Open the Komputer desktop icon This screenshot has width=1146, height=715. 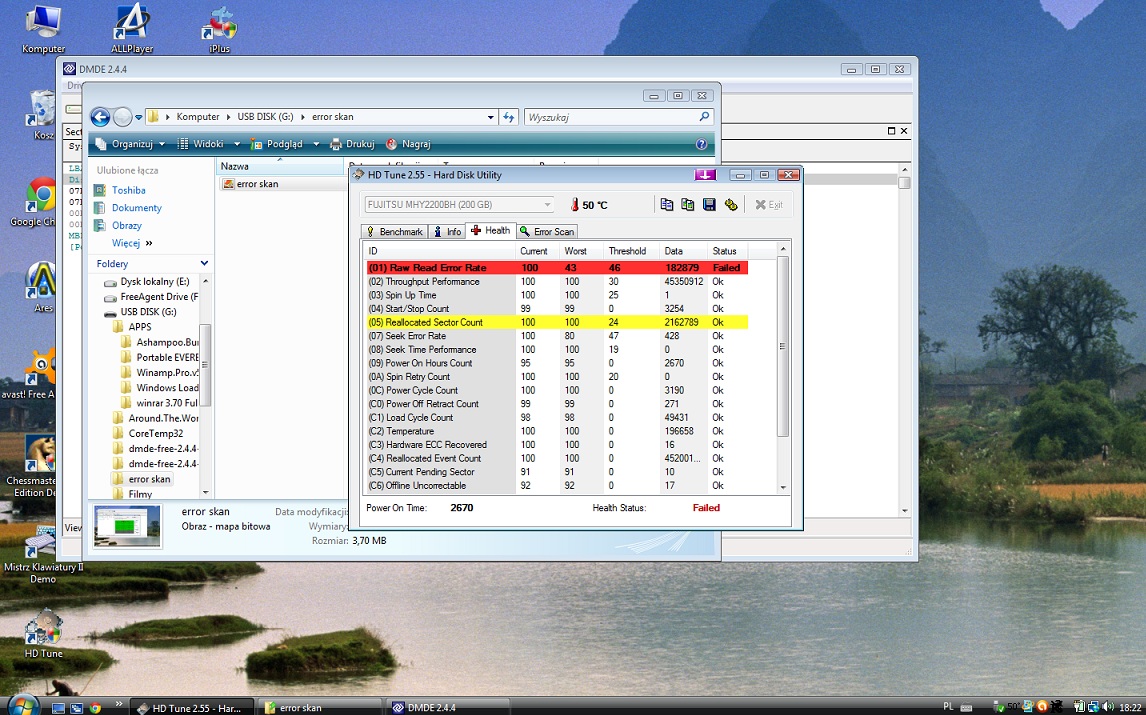(x=43, y=29)
